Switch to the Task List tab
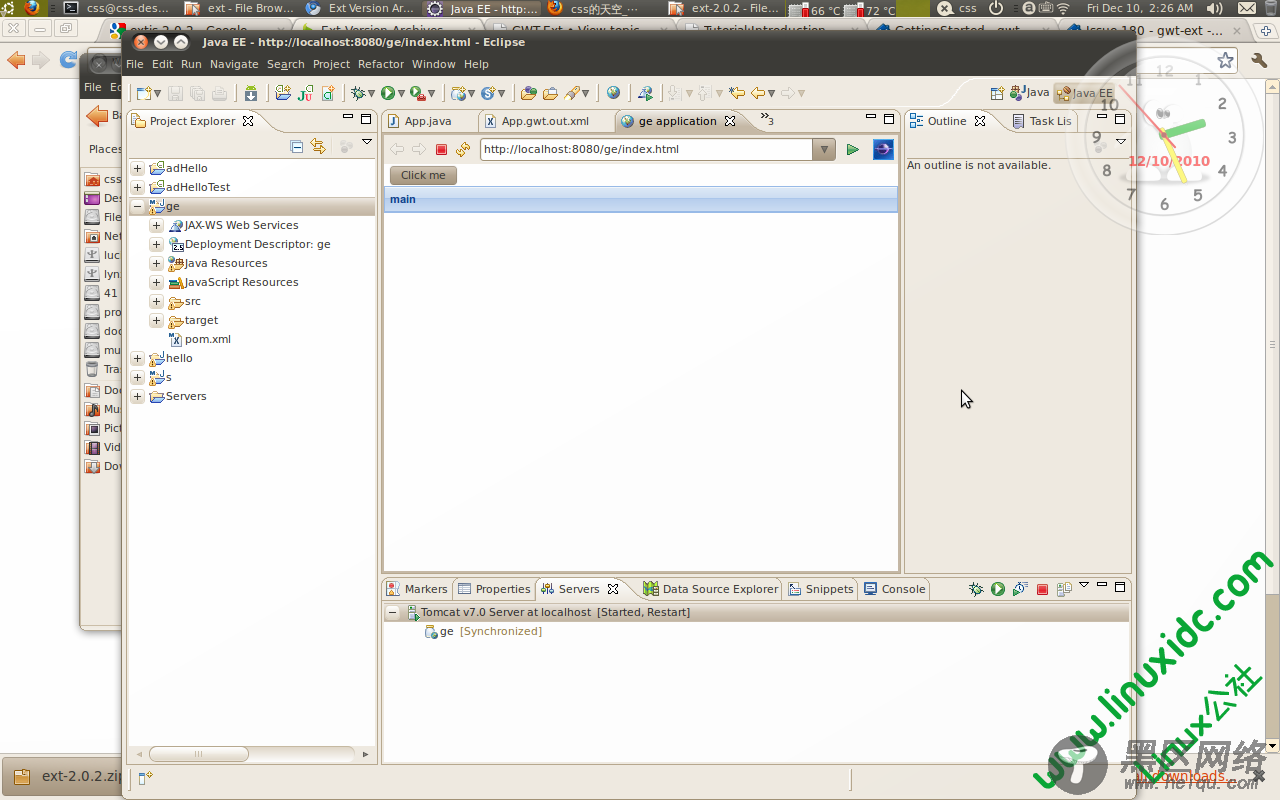 click(x=1041, y=121)
